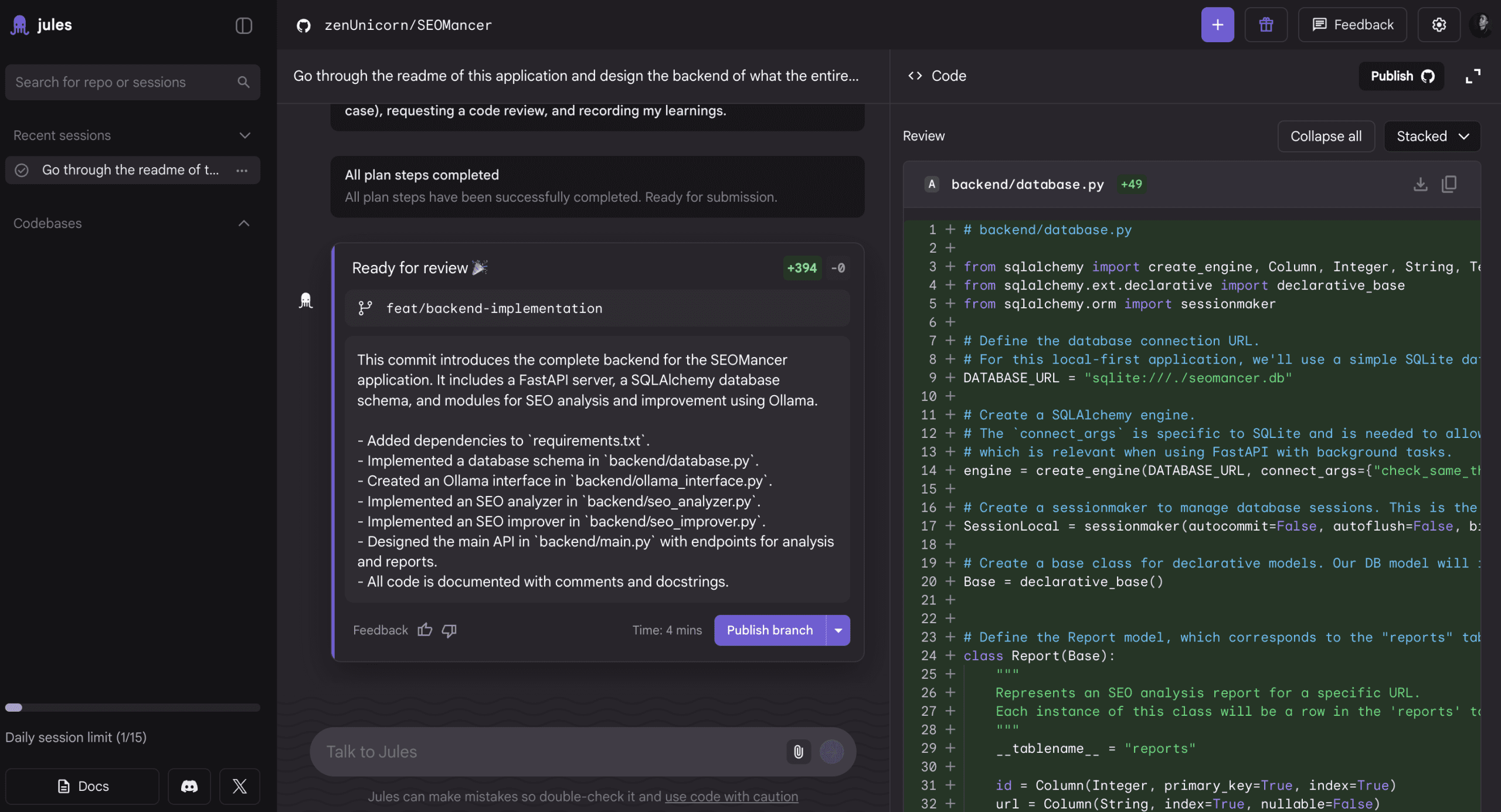Open session options three-dot menu
This screenshot has height=812, width=1501.
[242, 170]
